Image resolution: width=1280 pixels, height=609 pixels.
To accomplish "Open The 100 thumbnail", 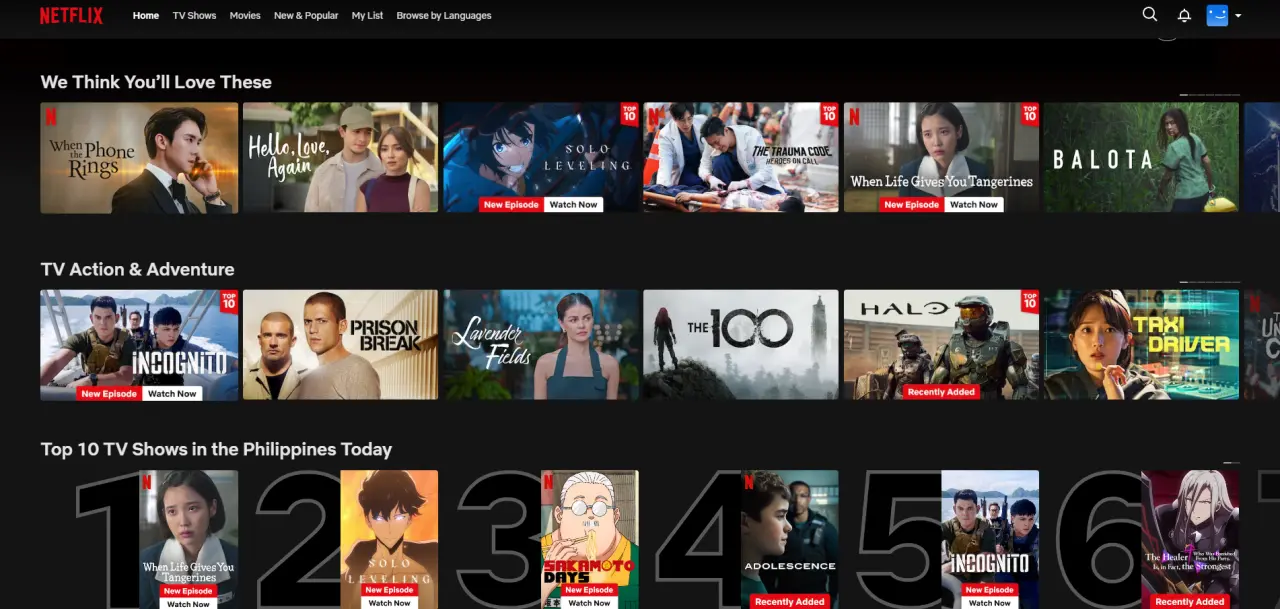I will 741,345.
